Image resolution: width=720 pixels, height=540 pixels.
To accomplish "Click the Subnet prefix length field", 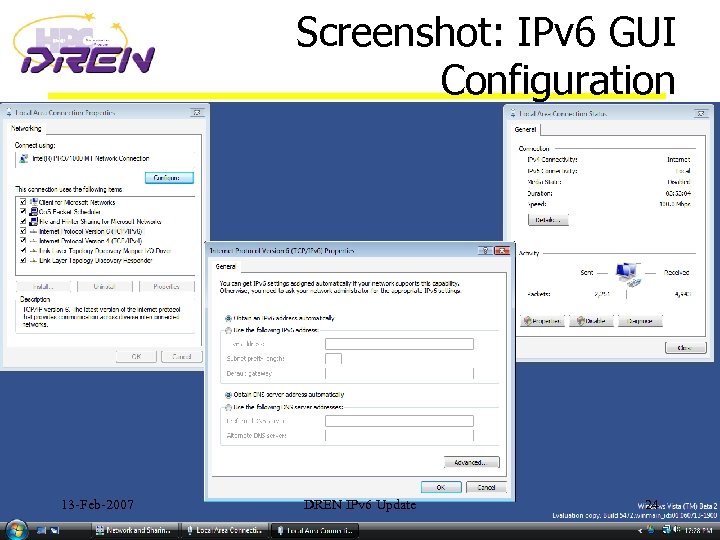I will pos(333,359).
